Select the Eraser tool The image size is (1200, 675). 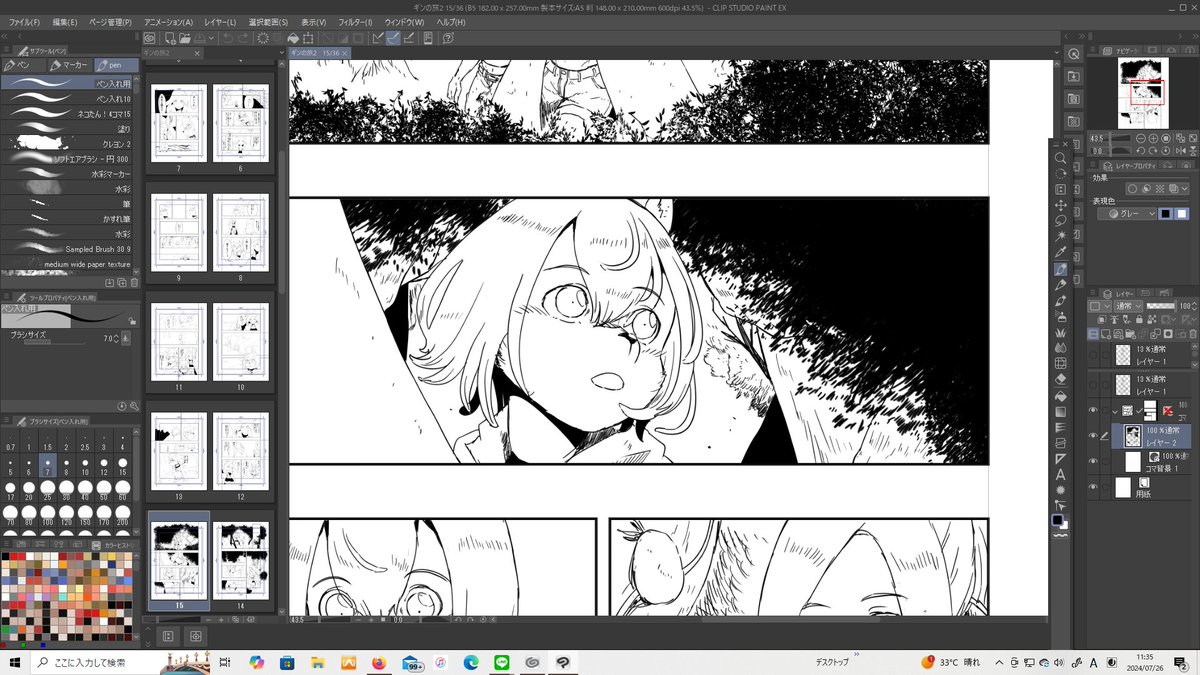pos(1060,378)
